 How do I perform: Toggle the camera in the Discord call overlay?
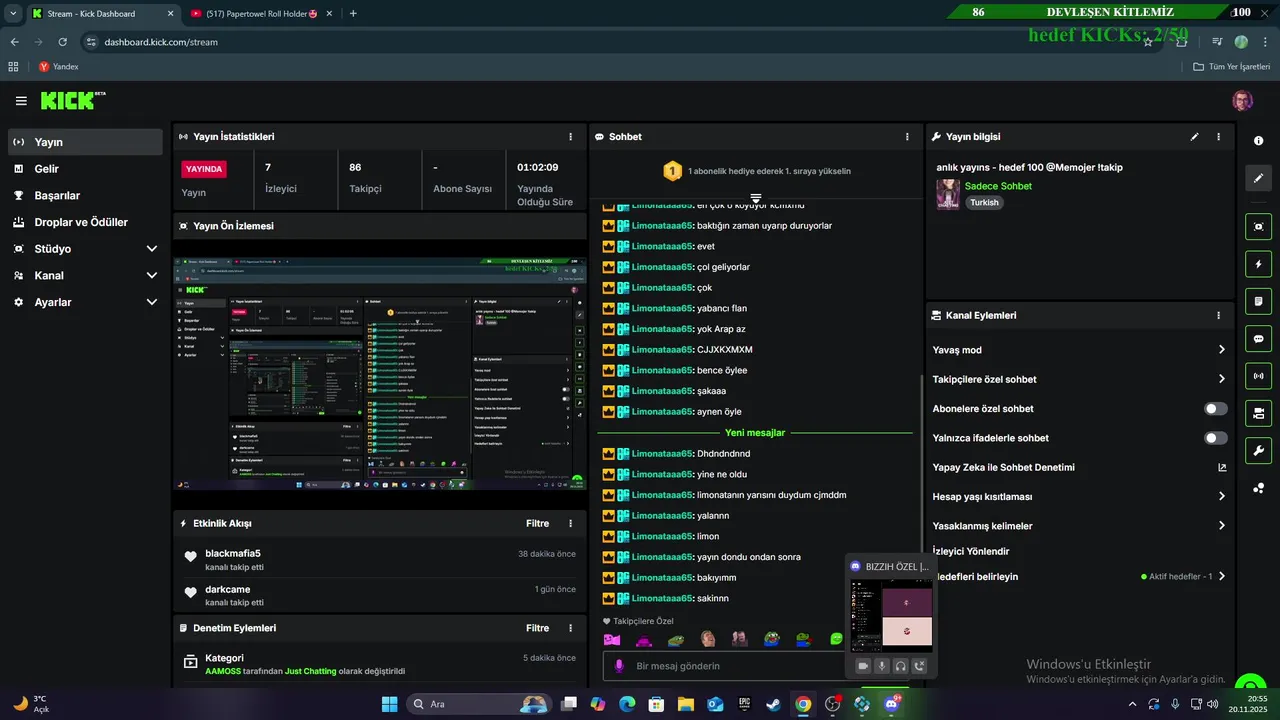[863, 666]
